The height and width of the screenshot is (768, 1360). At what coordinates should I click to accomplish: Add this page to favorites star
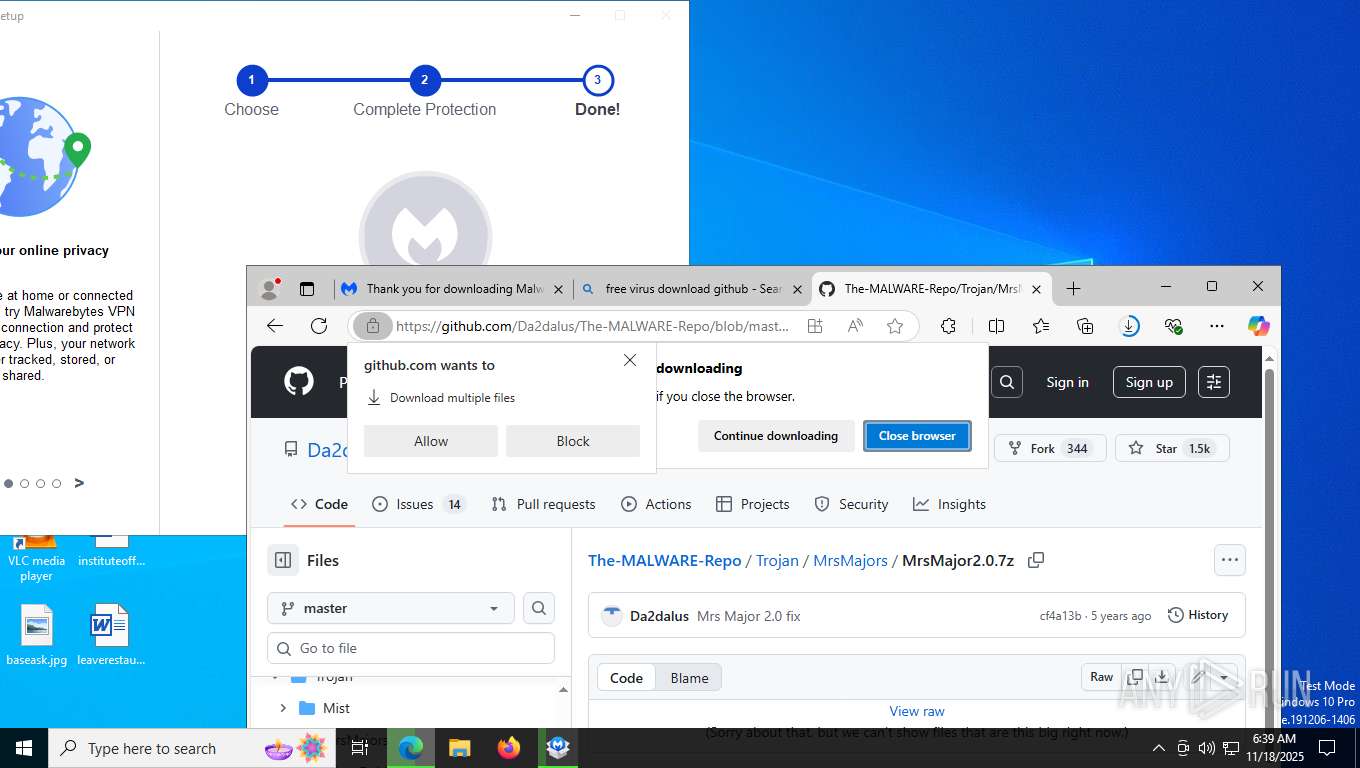click(895, 326)
